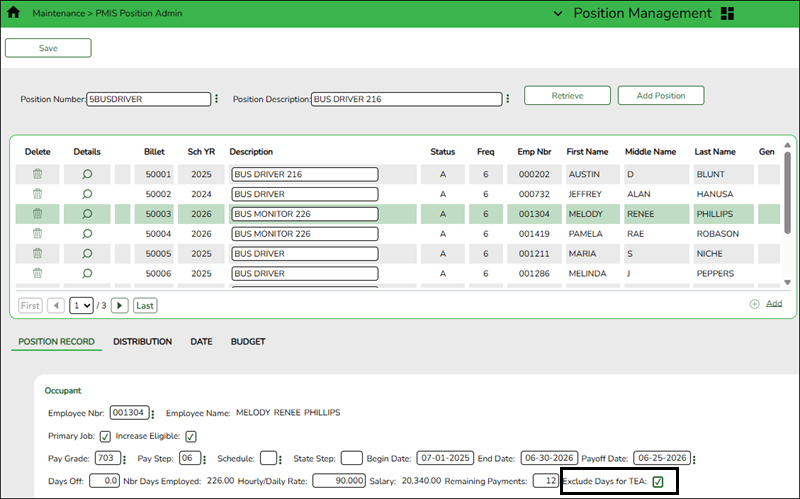Open the Position Management grid menu icon
Screen dimensions: 800x499
coord(727,14)
